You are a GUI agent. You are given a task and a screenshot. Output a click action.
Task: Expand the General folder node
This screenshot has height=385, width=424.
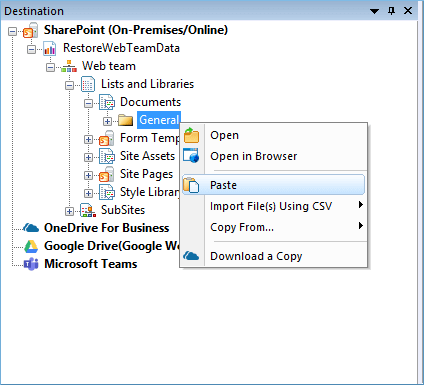pos(107,121)
